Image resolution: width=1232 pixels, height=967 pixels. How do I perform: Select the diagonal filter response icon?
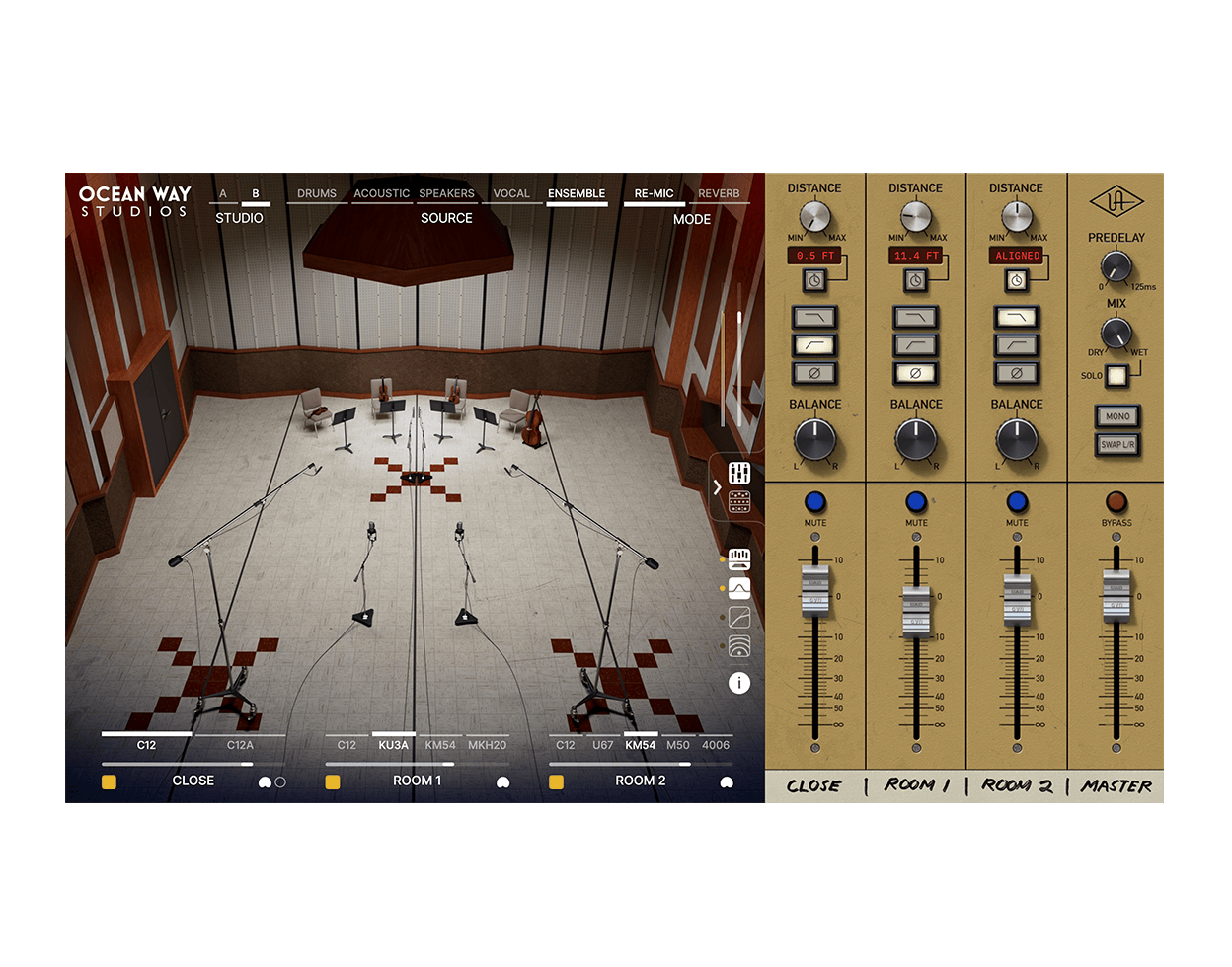click(741, 618)
